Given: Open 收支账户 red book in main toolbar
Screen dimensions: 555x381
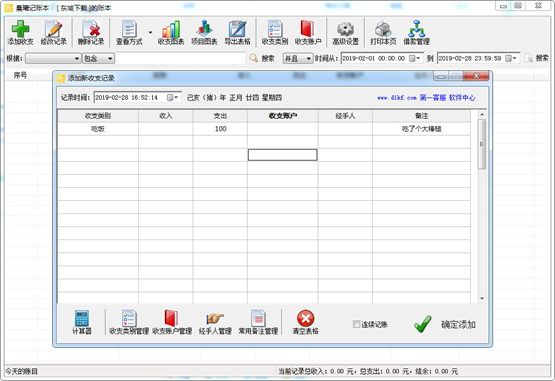Looking at the screenshot, I should (308, 33).
